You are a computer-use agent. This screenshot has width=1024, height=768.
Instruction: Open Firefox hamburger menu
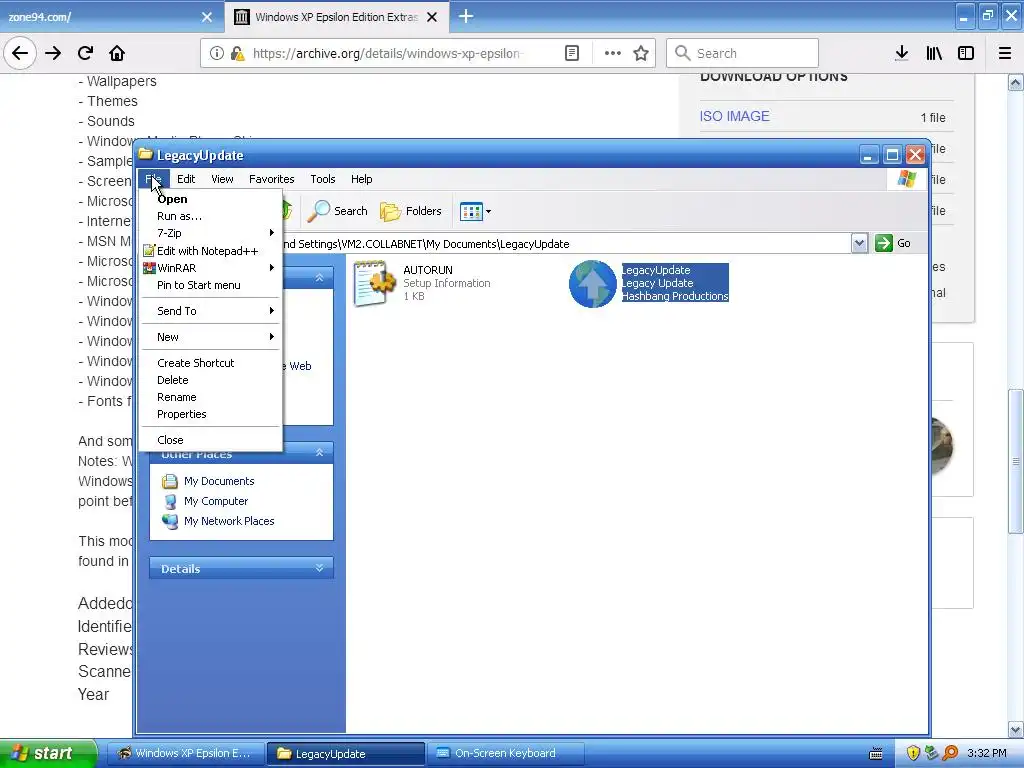pyautogui.click(x=1005, y=54)
